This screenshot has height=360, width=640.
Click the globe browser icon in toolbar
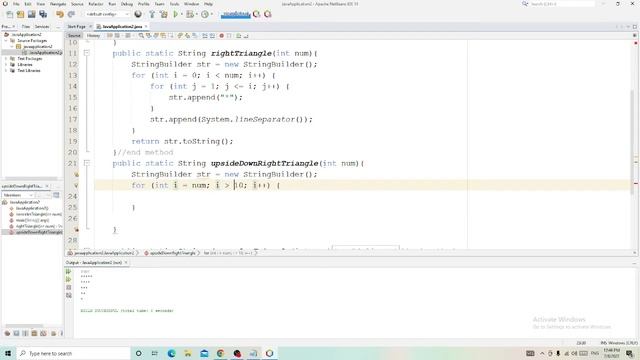tap(138, 14)
